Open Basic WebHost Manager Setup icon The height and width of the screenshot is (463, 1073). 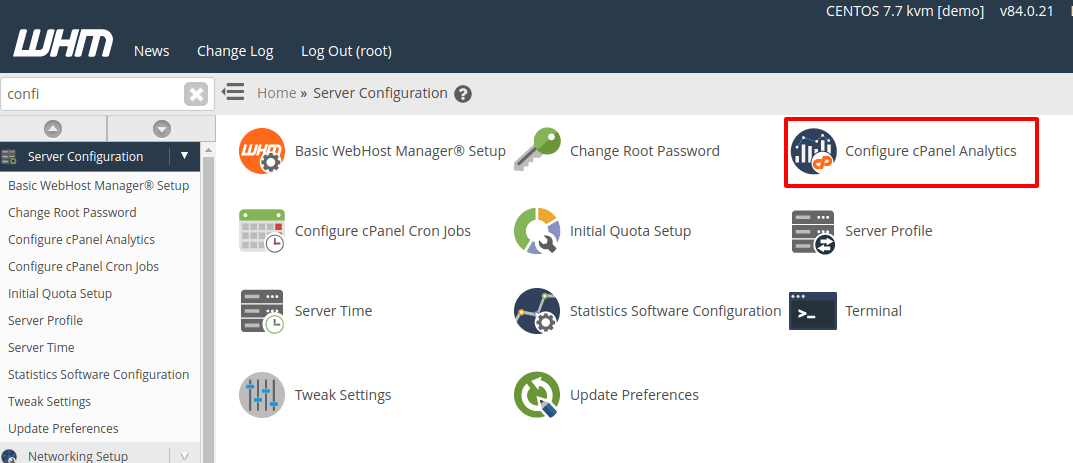point(261,151)
